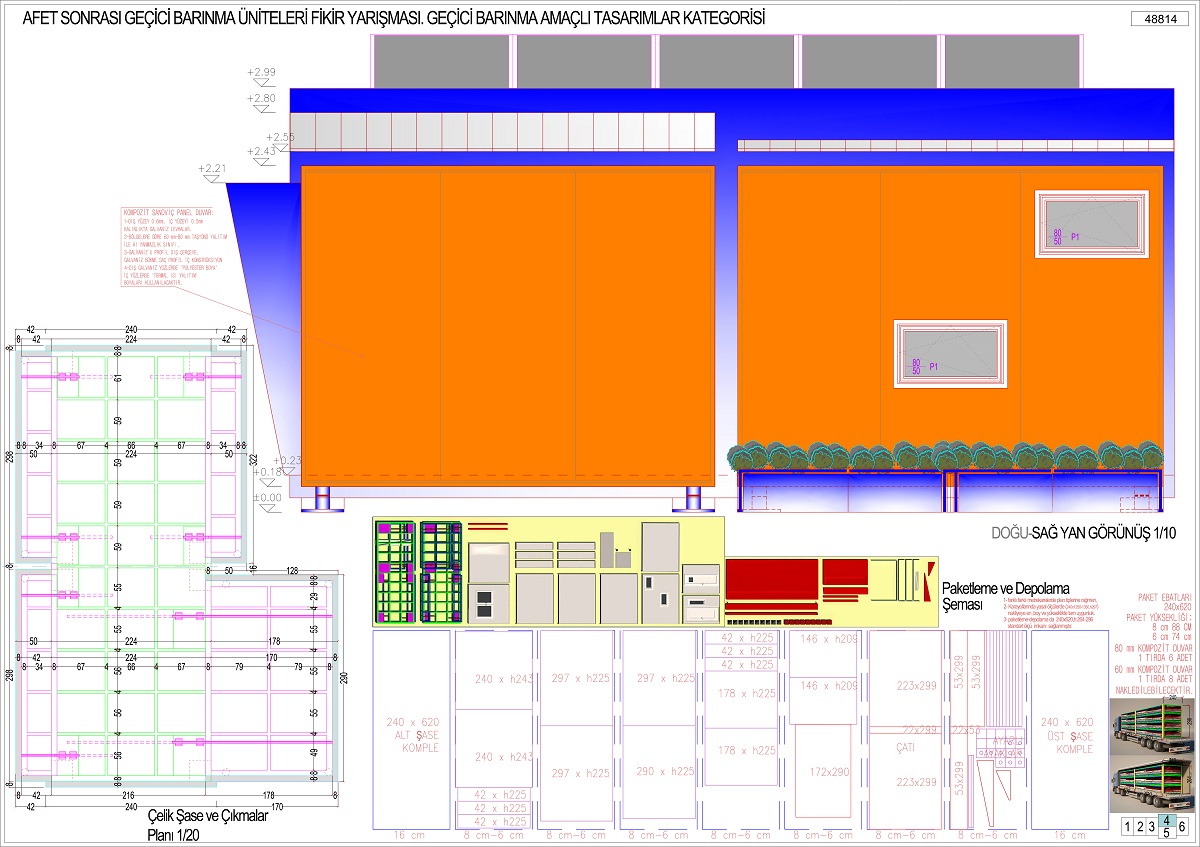Open the lower truck rendering thumbnail
This screenshot has height=847, width=1200.
point(1151,783)
